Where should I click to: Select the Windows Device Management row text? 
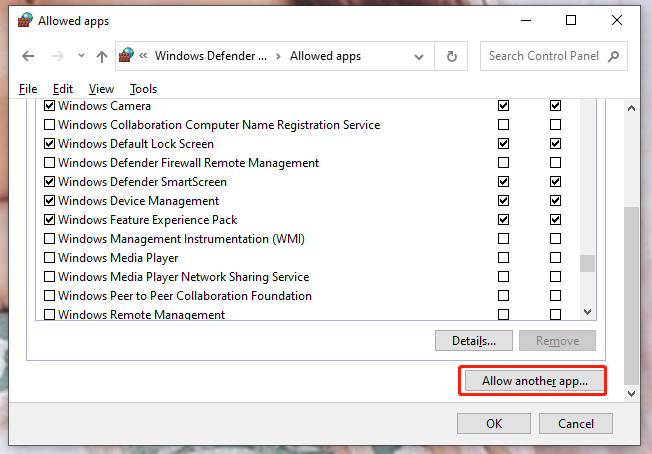click(x=138, y=201)
